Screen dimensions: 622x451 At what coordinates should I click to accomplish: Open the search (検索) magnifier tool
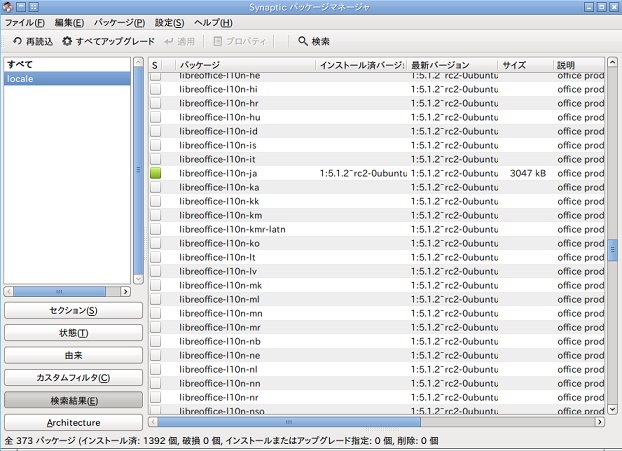[303, 41]
